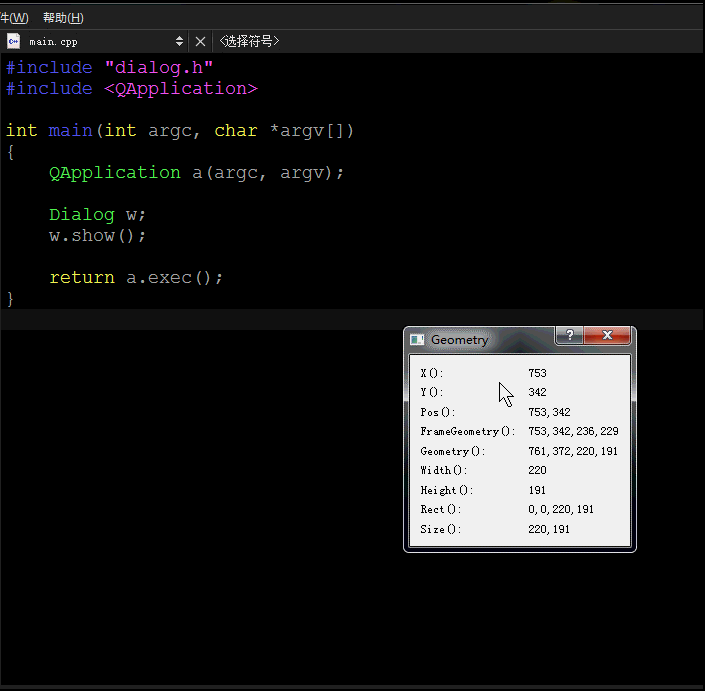Open the partially visible 件(W) menu

coord(14,18)
